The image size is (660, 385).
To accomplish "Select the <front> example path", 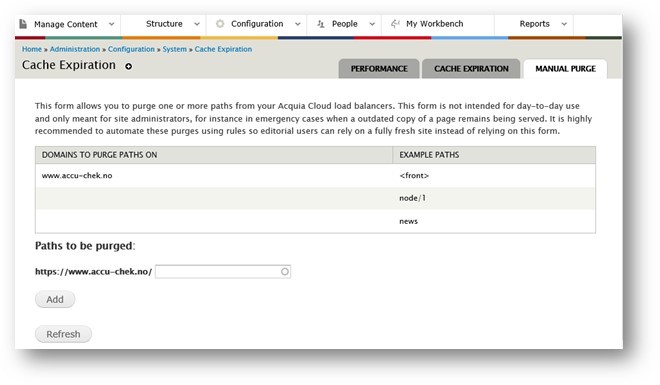I will coord(414,175).
